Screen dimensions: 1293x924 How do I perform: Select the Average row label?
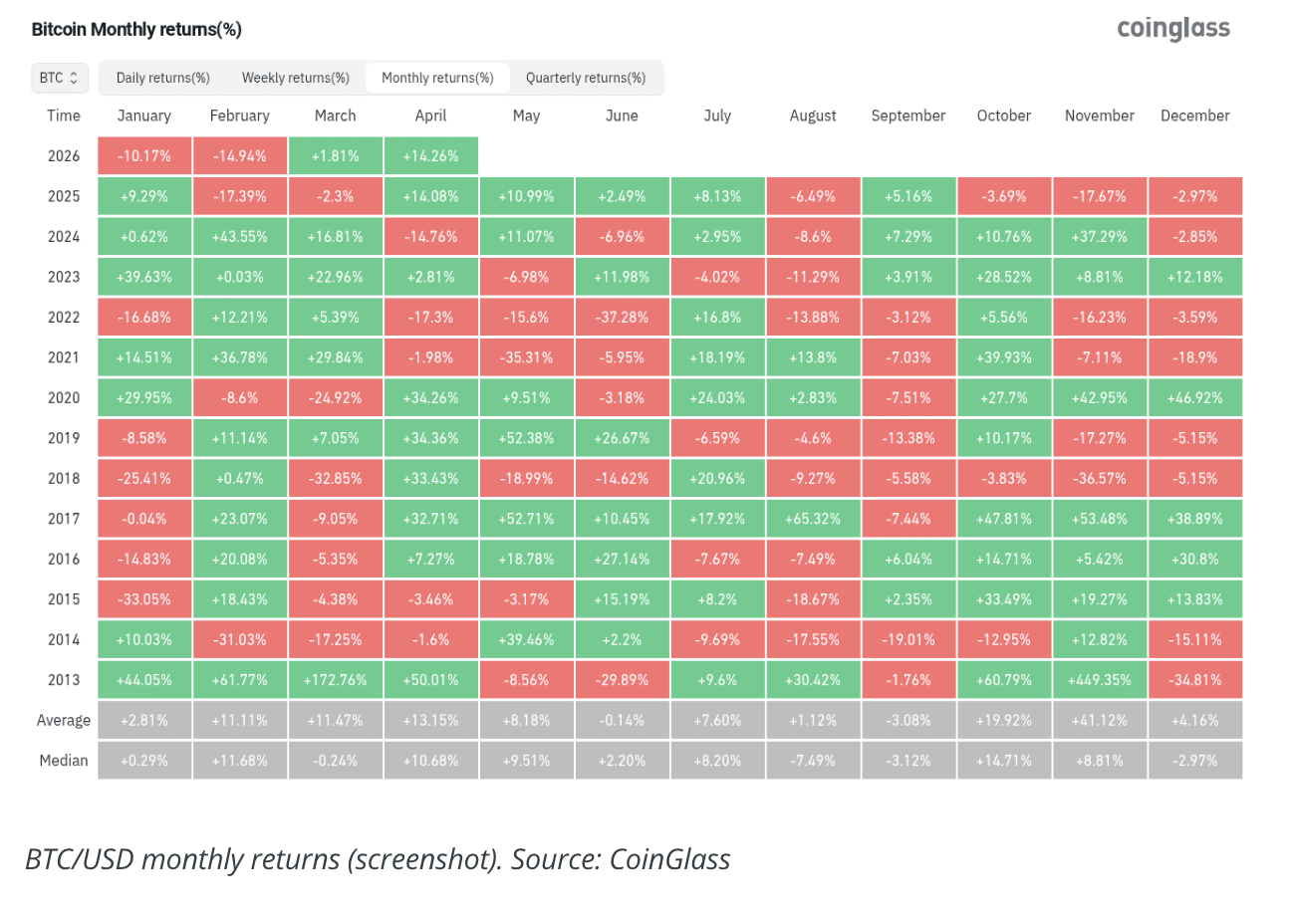click(64, 720)
